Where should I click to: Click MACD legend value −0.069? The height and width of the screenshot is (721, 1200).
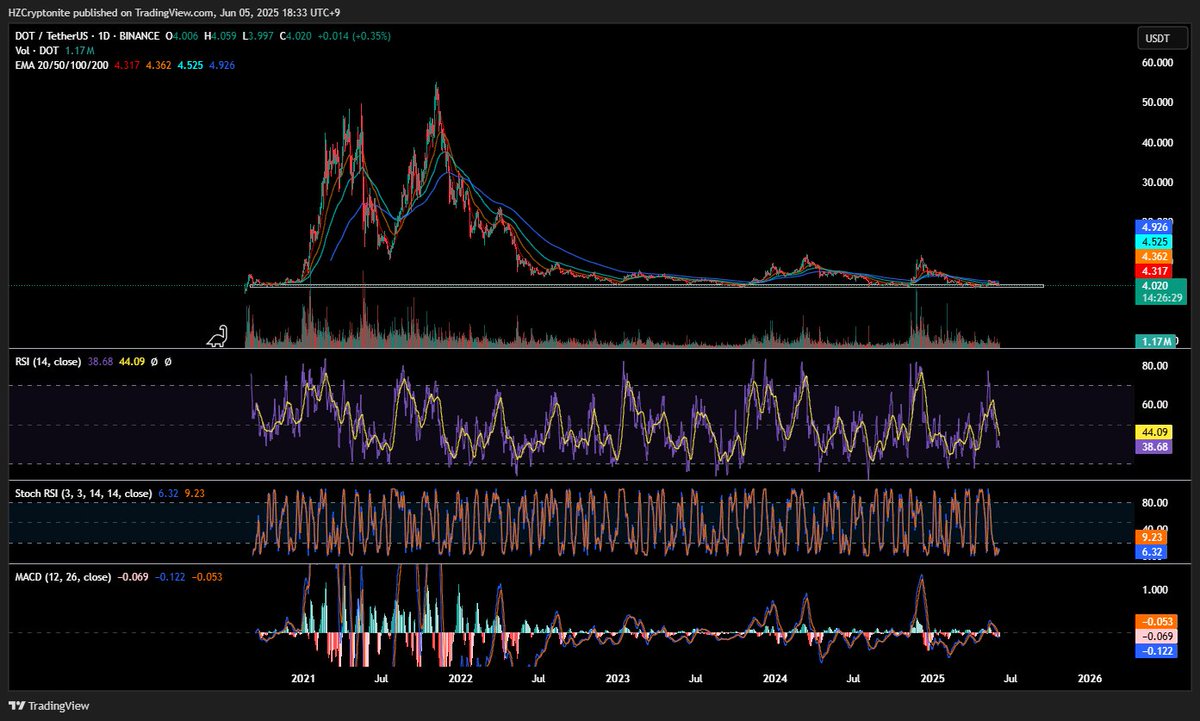point(133,577)
